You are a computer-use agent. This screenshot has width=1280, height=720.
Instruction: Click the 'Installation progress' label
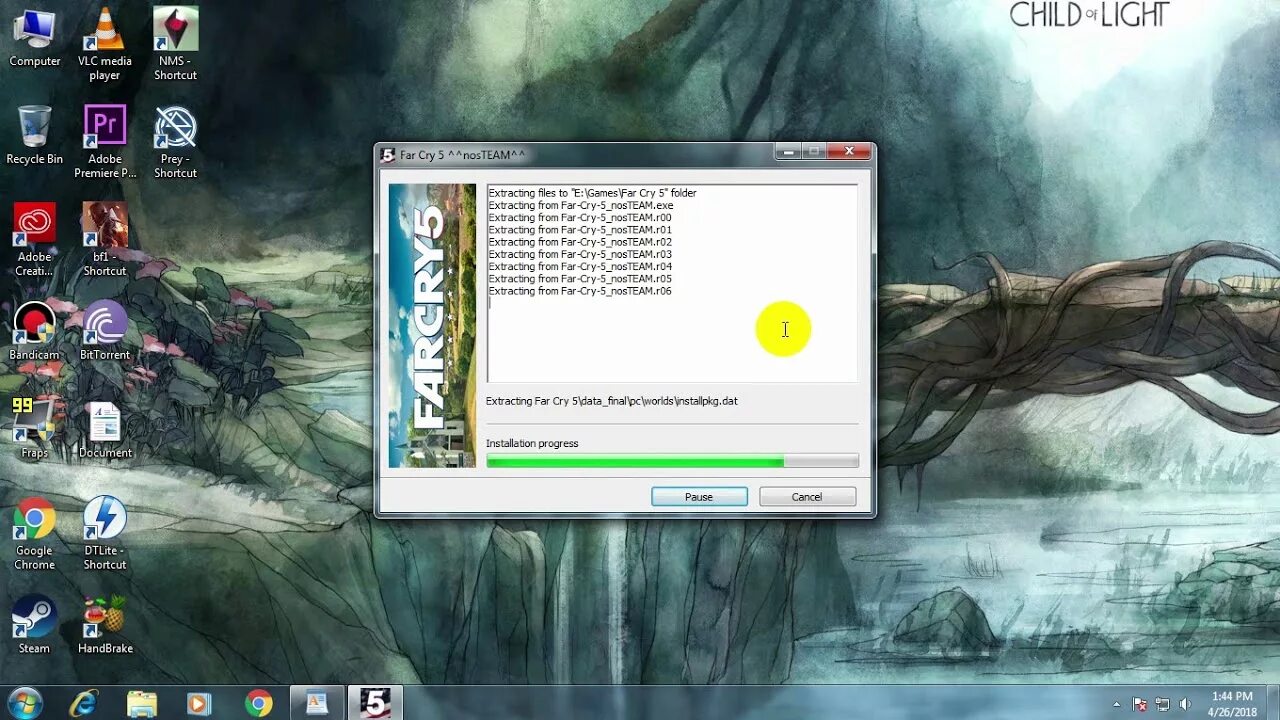[x=532, y=443]
